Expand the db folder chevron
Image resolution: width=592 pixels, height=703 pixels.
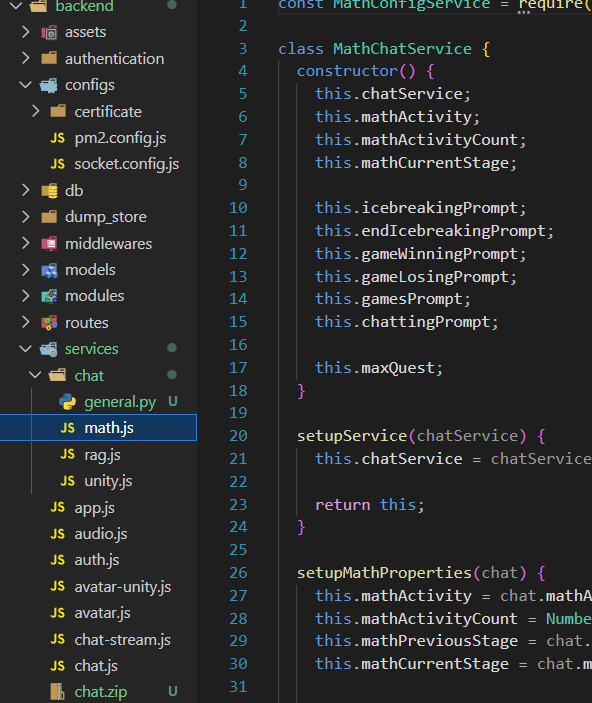pos(26,191)
